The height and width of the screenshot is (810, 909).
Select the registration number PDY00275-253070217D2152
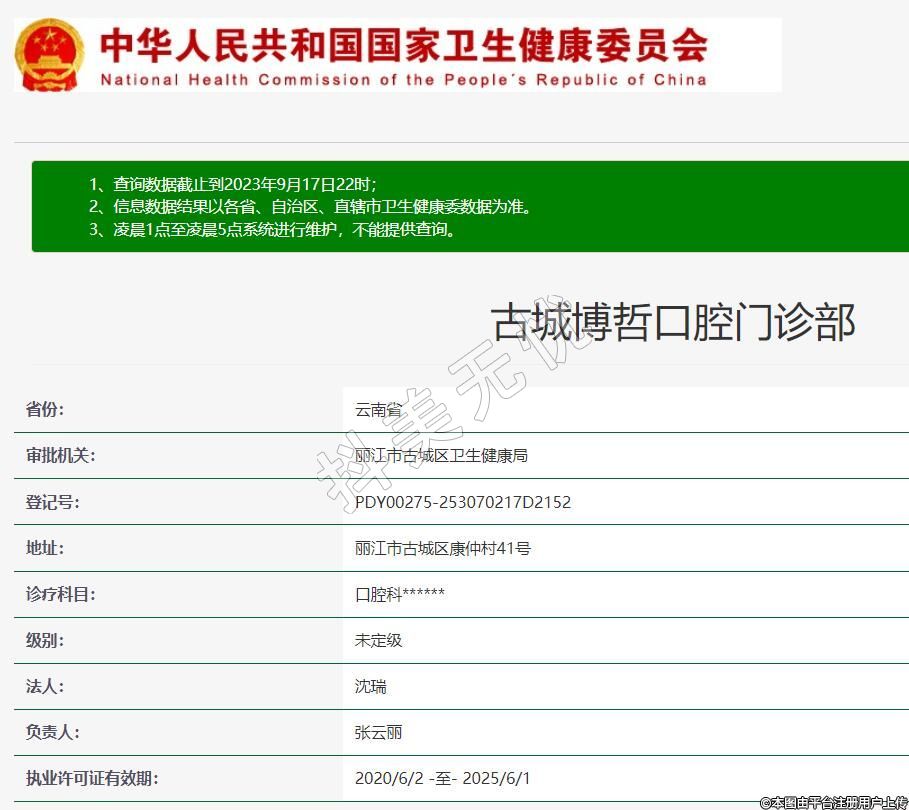(x=462, y=502)
